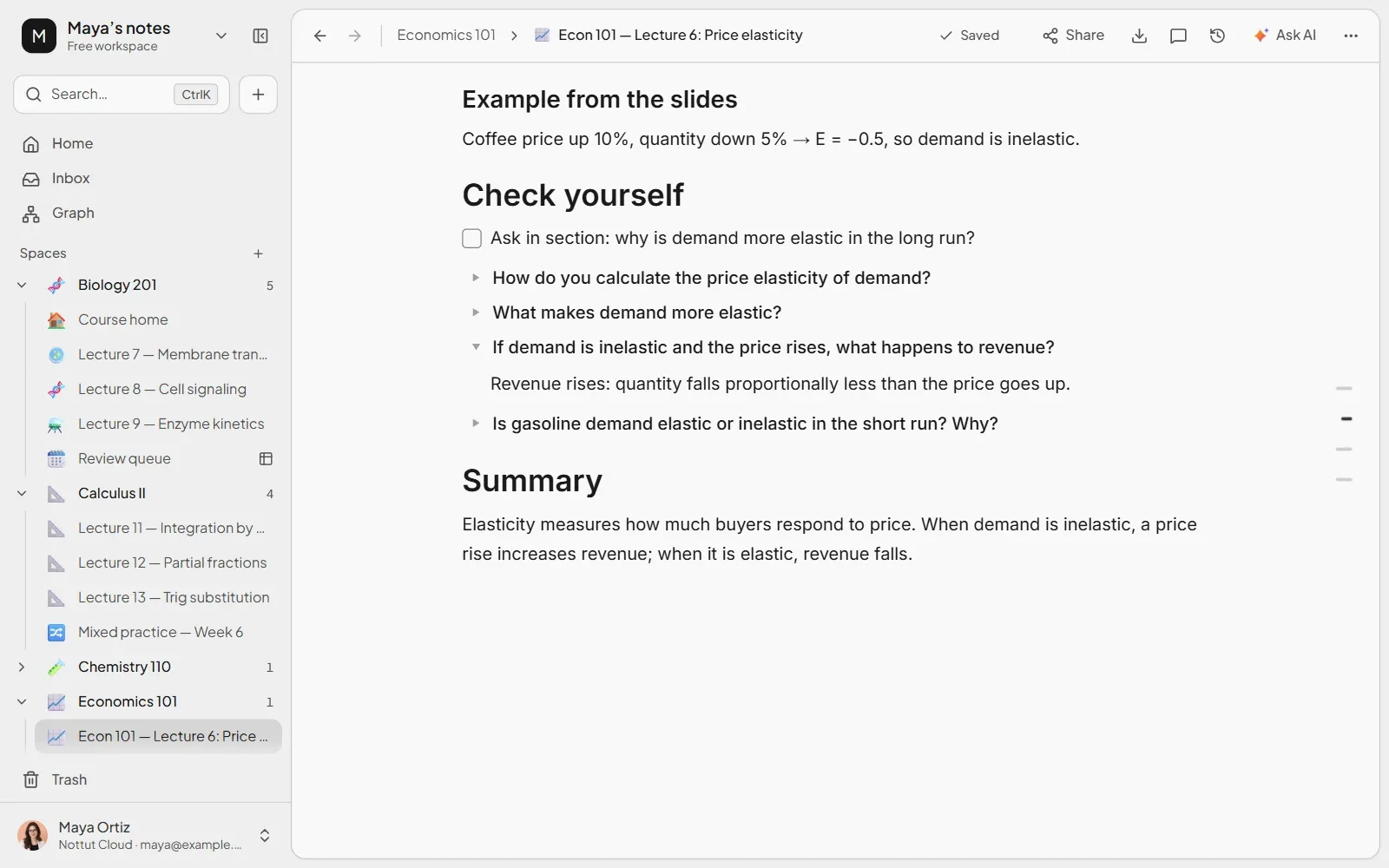Click the Ask AI button
The image size is (1389, 868).
pos(1285,36)
